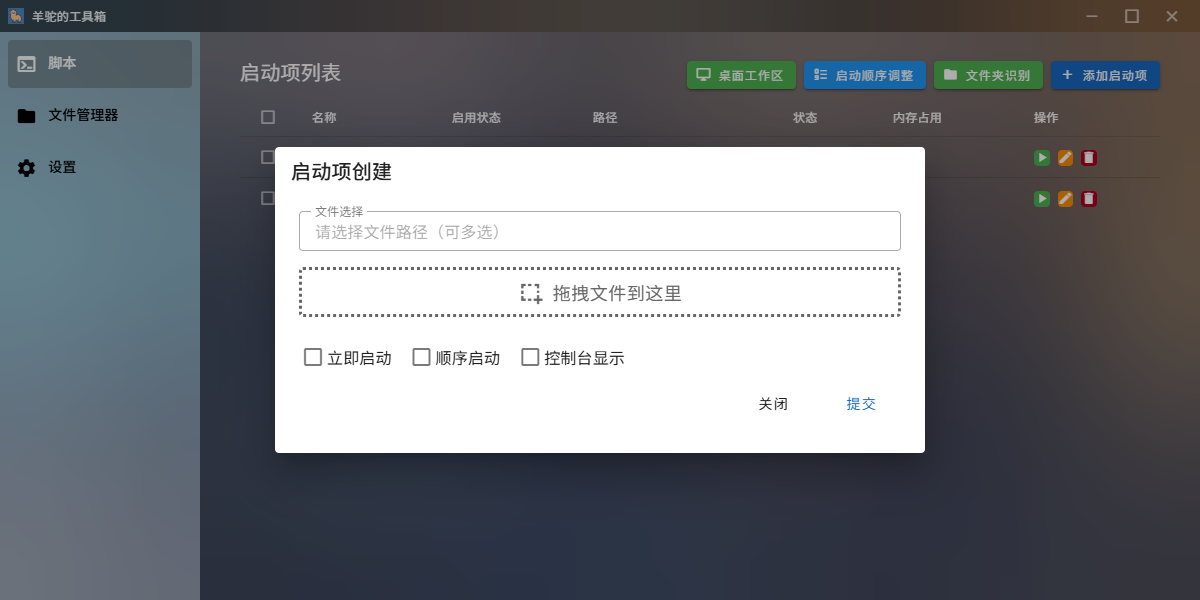Delete the second startup item with red trash icon

[1089, 199]
